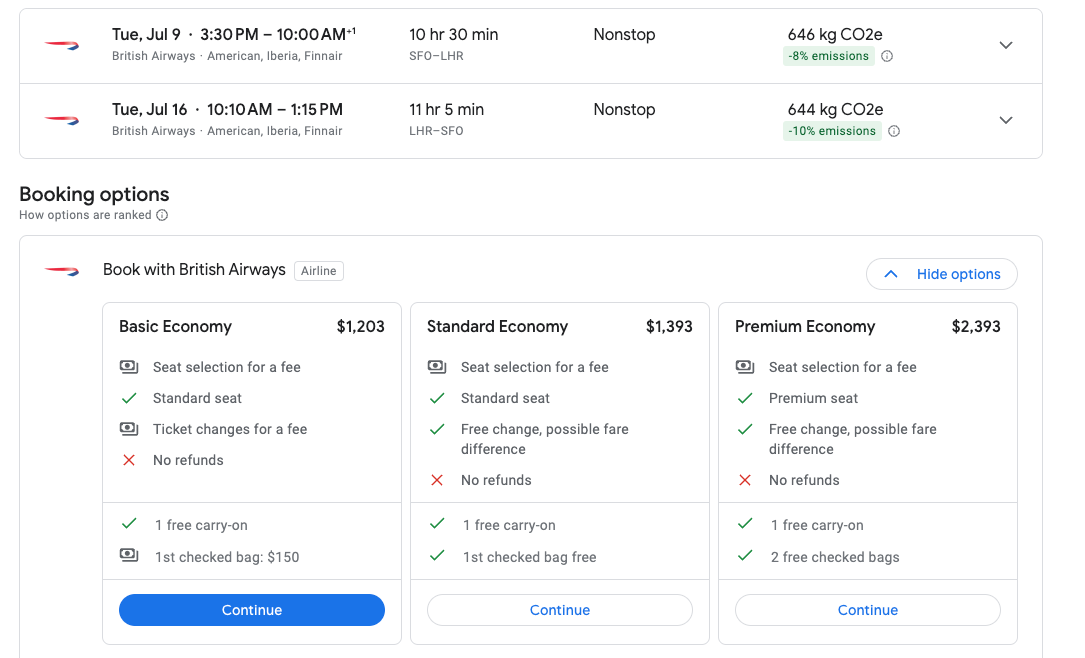This screenshot has height=658, width=1085.
Task: Select the Premium Economy $2,393 price
Action: 975,326
